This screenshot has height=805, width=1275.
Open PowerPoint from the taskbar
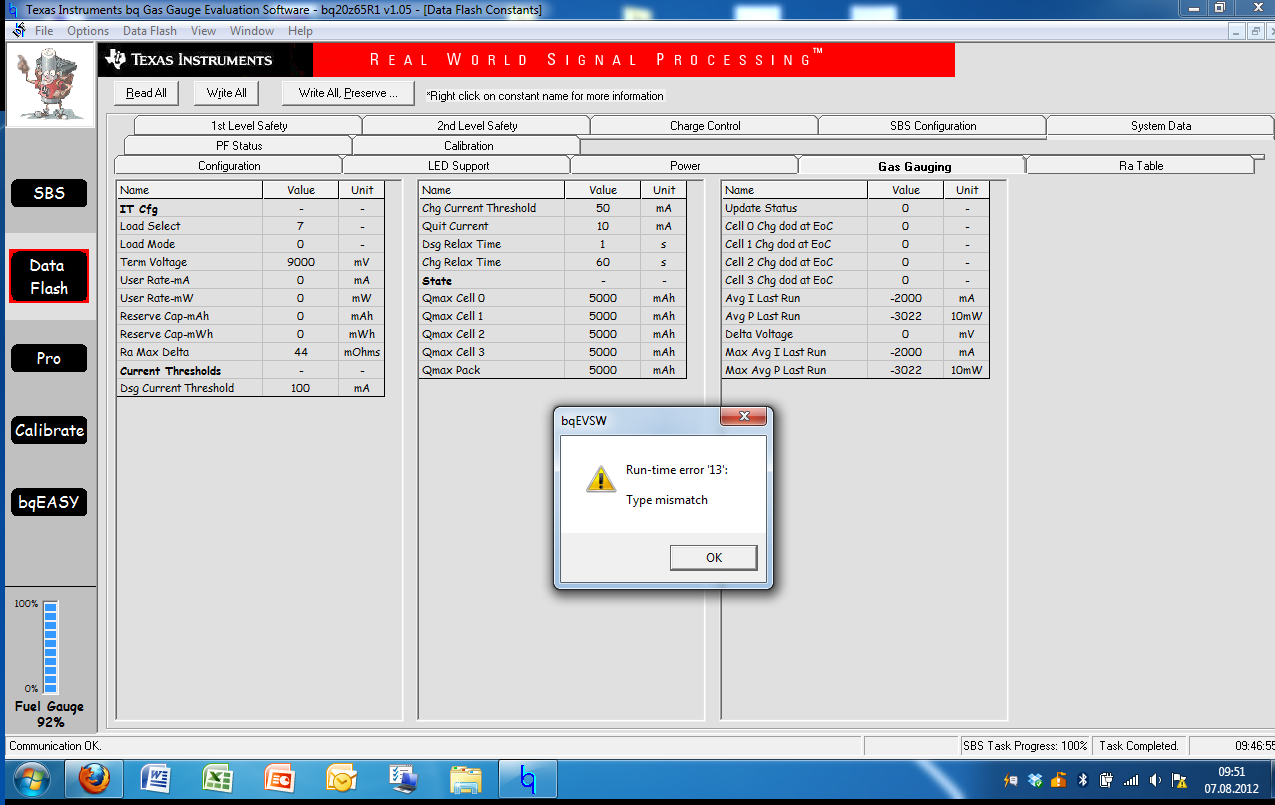(279, 778)
